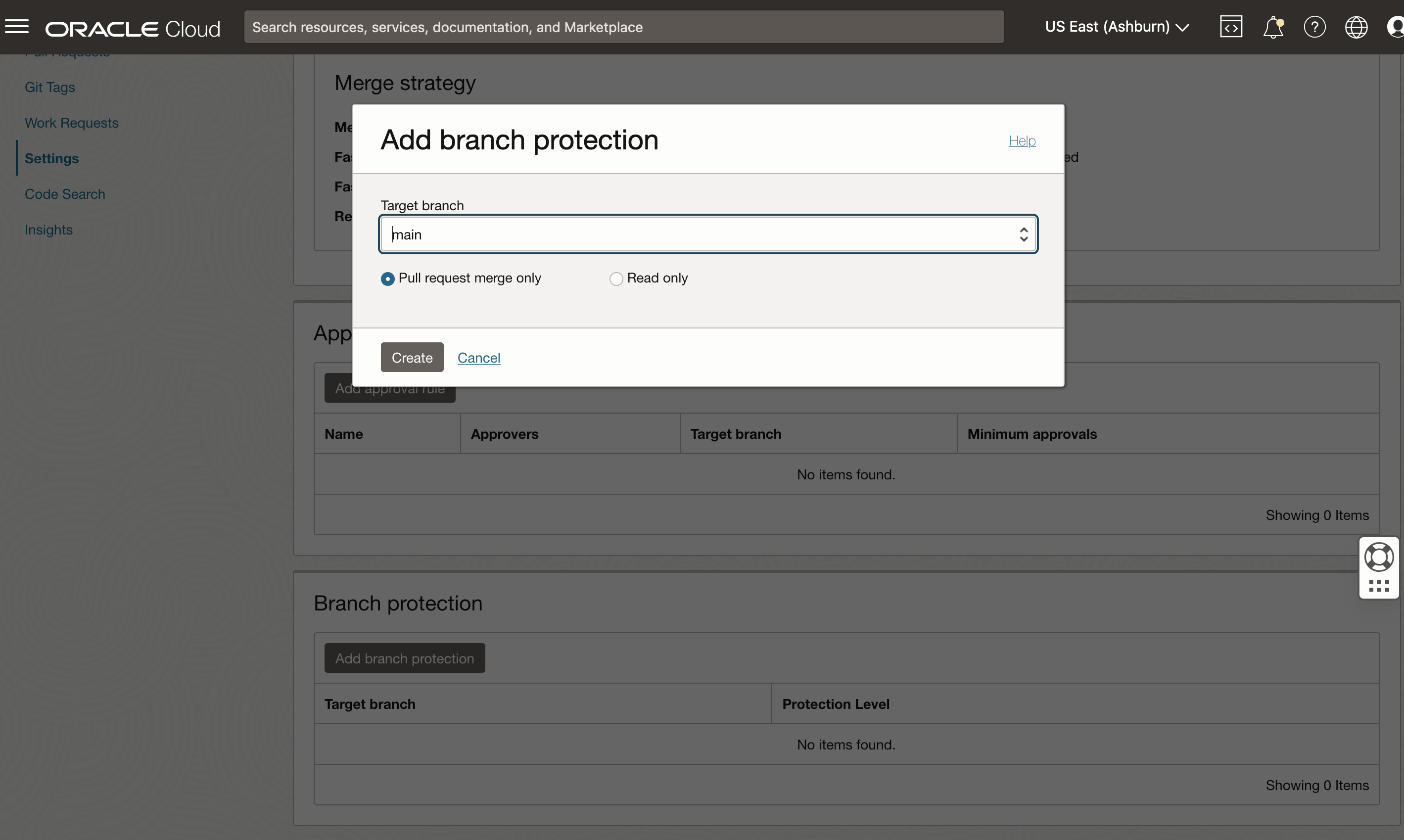Cancel the Add branch protection dialog
Screen dimensions: 1404x840
479,358
